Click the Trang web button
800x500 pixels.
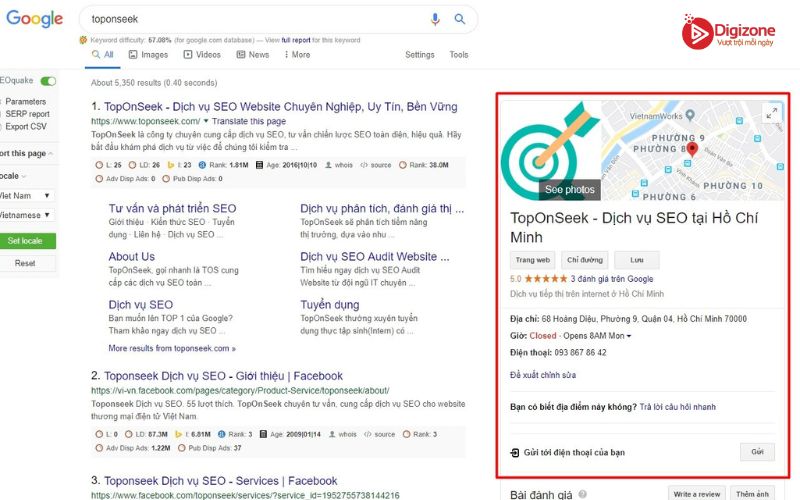(x=533, y=260)
